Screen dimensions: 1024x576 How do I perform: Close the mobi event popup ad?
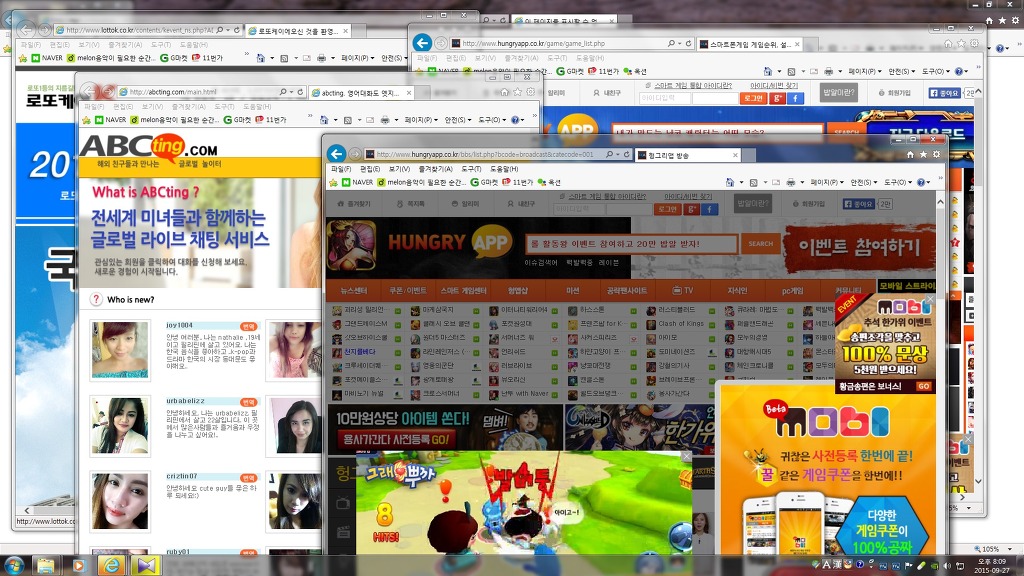click(930, 299)
